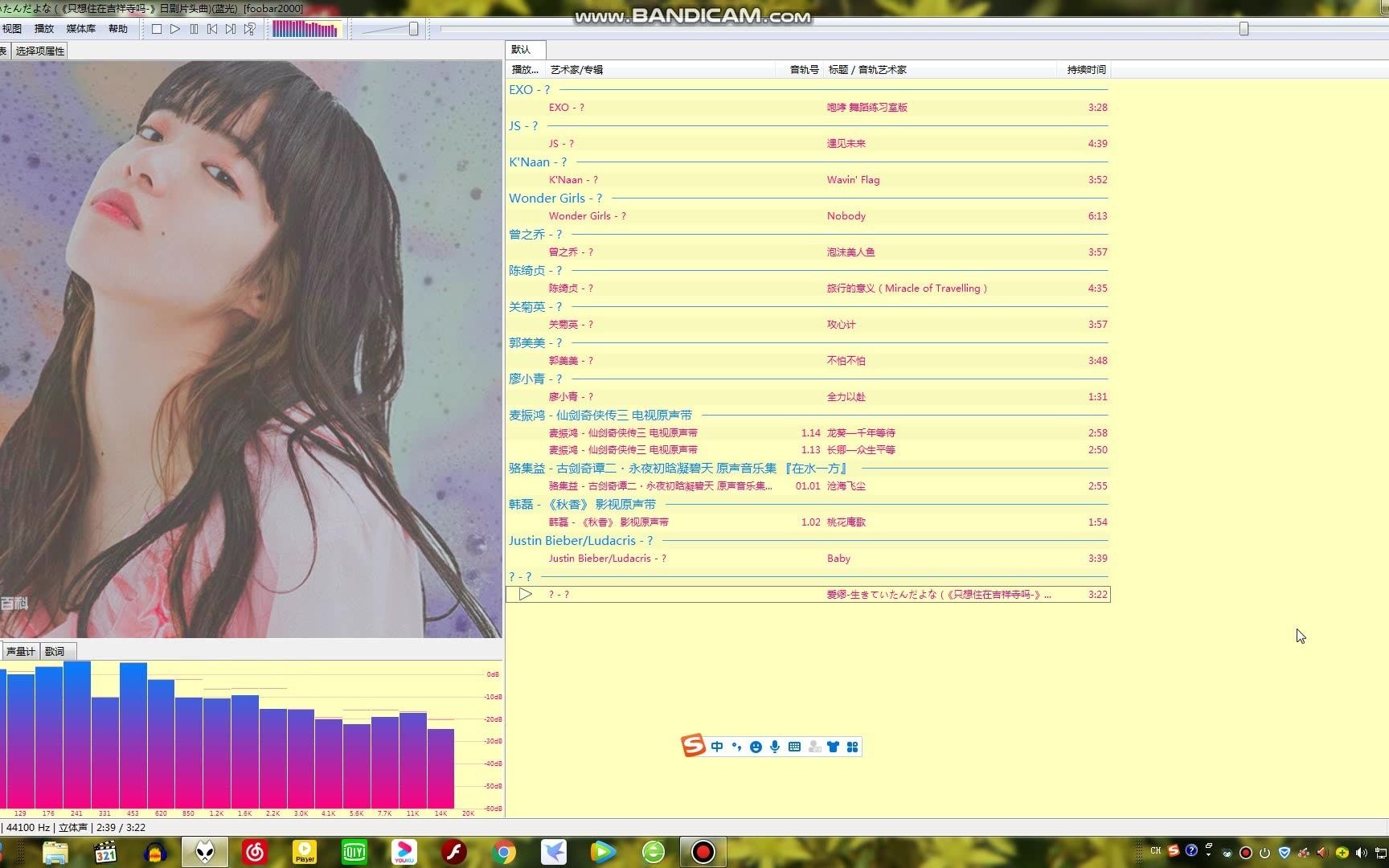The height and width of the screenshot is (868, 1389).
Task: Open Sogou toolbox grid icon
Action: click(852, 747)
